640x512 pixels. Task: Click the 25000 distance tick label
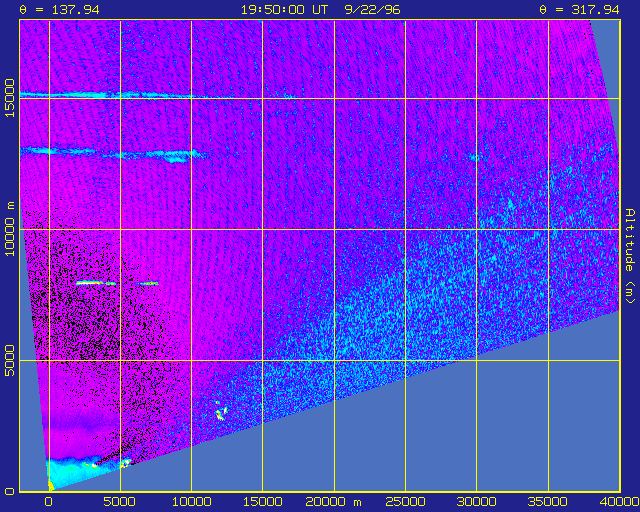(x=405, y=502)
